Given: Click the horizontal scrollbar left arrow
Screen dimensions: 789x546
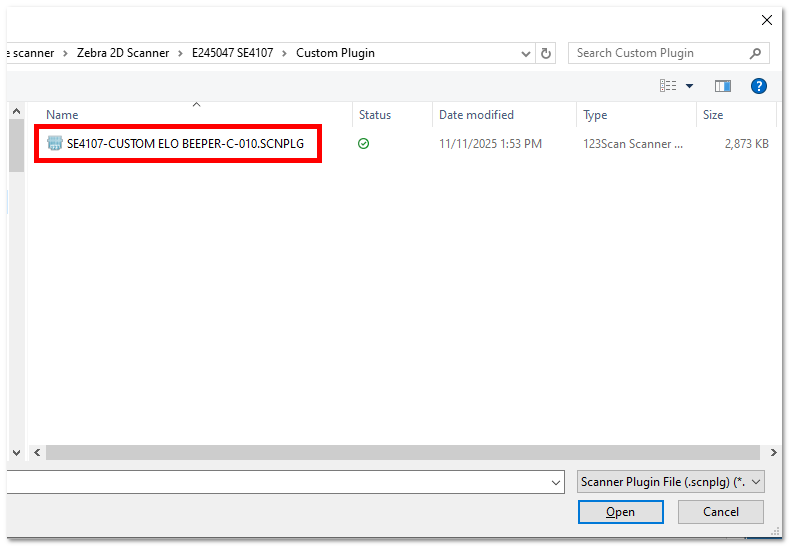Looking at the screenshot, I should click(37, 452).
